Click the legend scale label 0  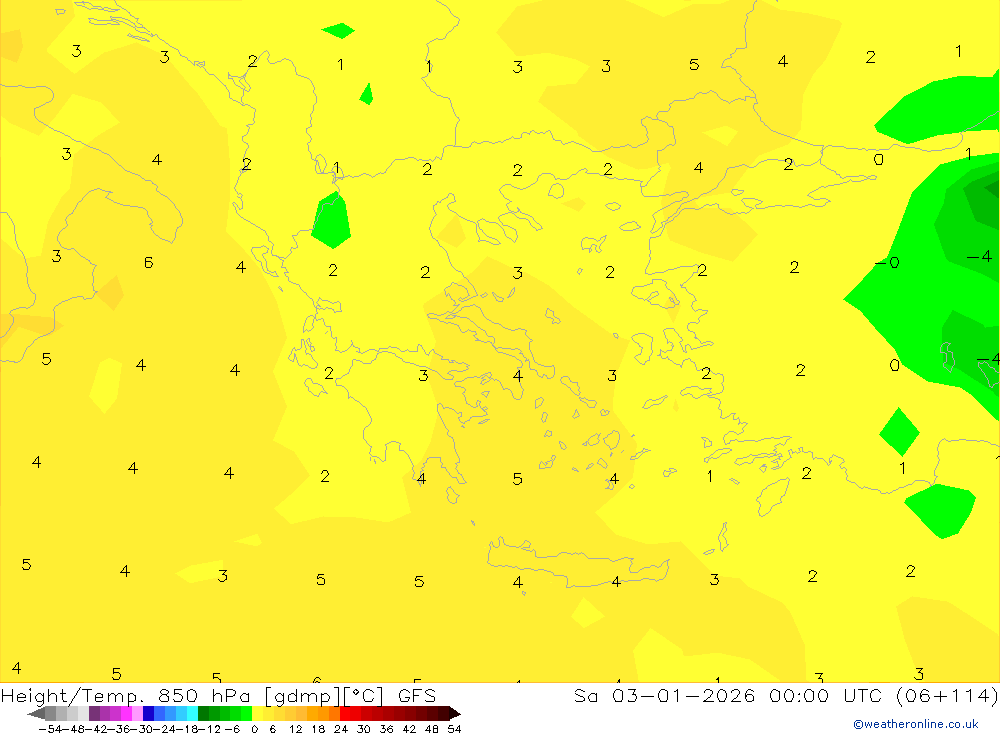coord(254,729)
